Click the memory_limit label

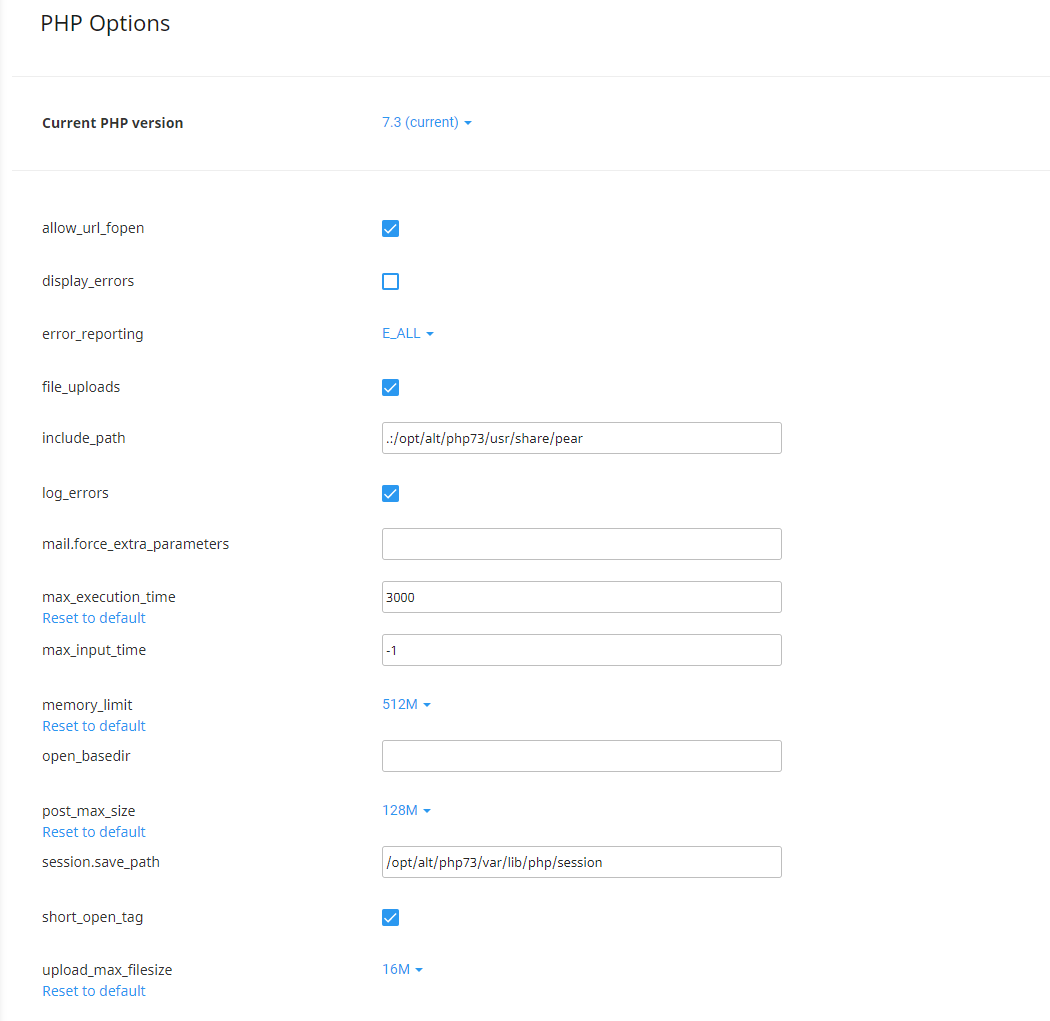tap(87, 705)
